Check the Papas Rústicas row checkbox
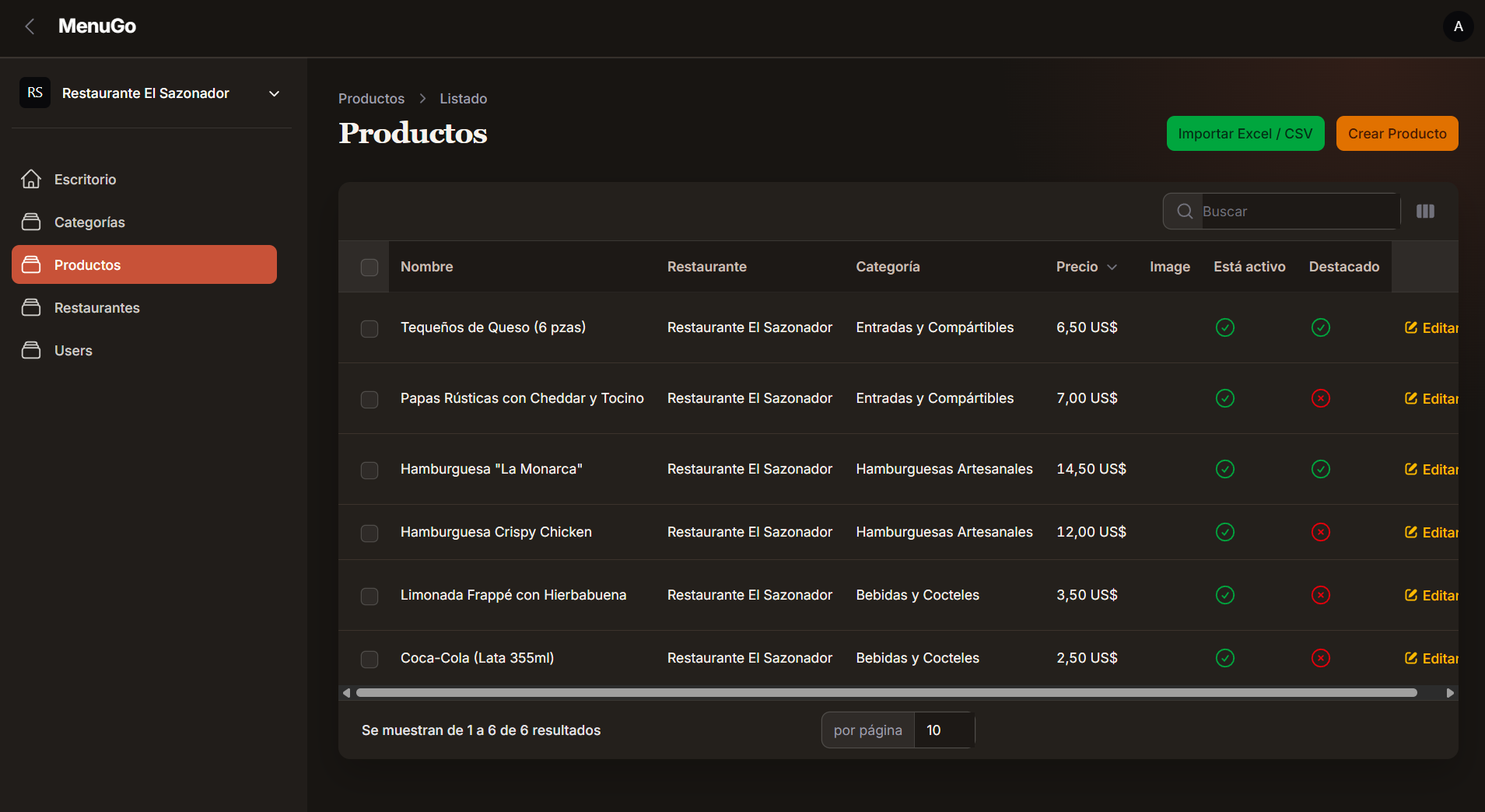 [369, 400]
